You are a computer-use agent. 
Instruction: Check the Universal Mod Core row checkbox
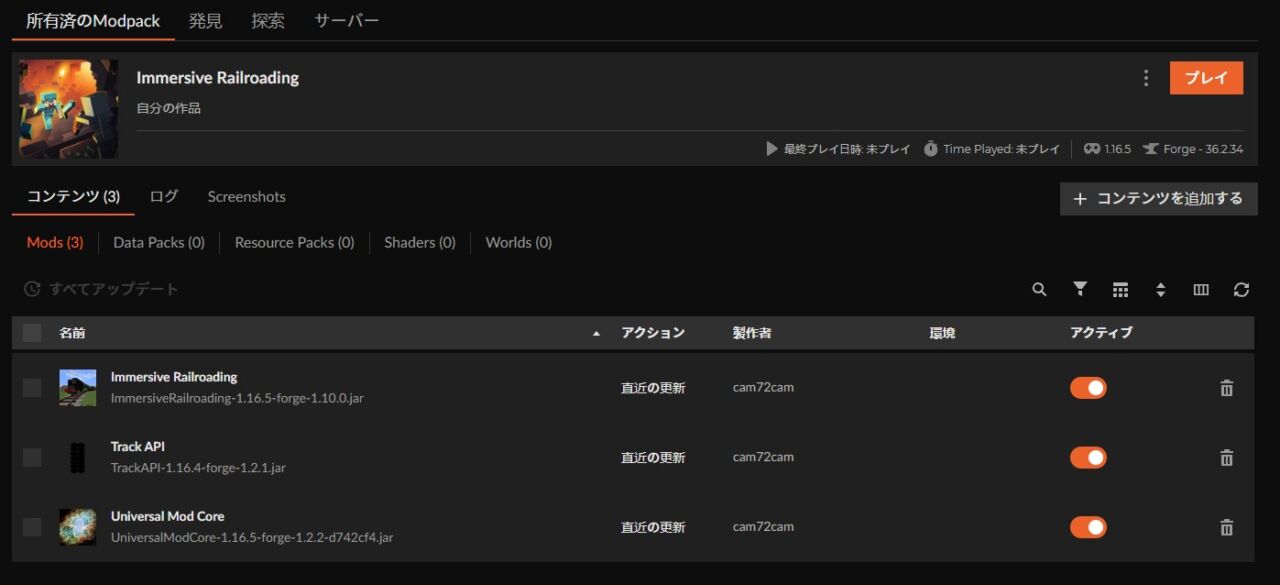point(31,527)
